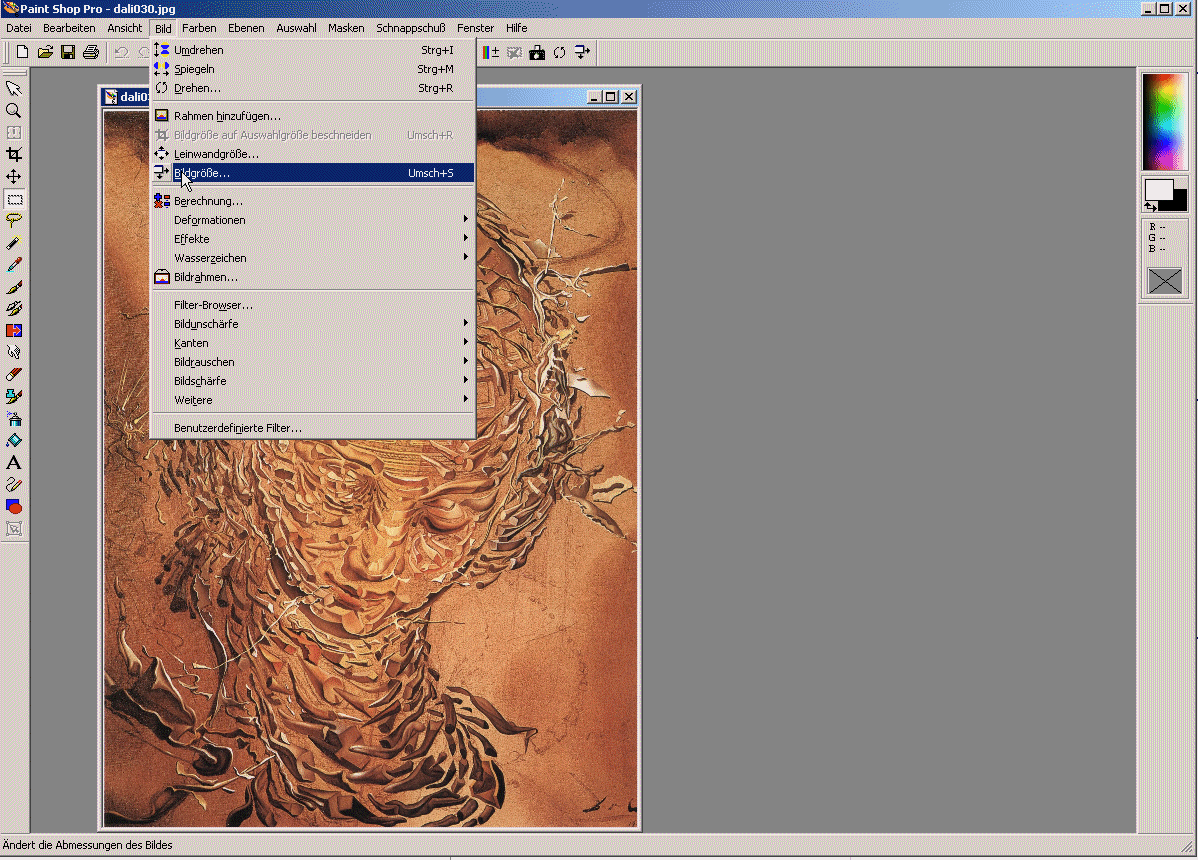This screenshot has width=1198, height=860.
Task: Expand the Kanten submenu
Action: tap(313, 343)
